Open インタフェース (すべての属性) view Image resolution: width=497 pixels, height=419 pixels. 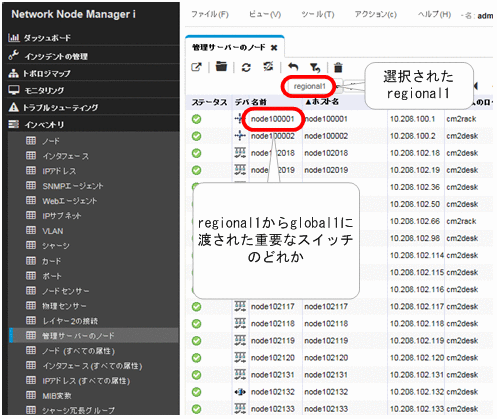pos(92,366)
